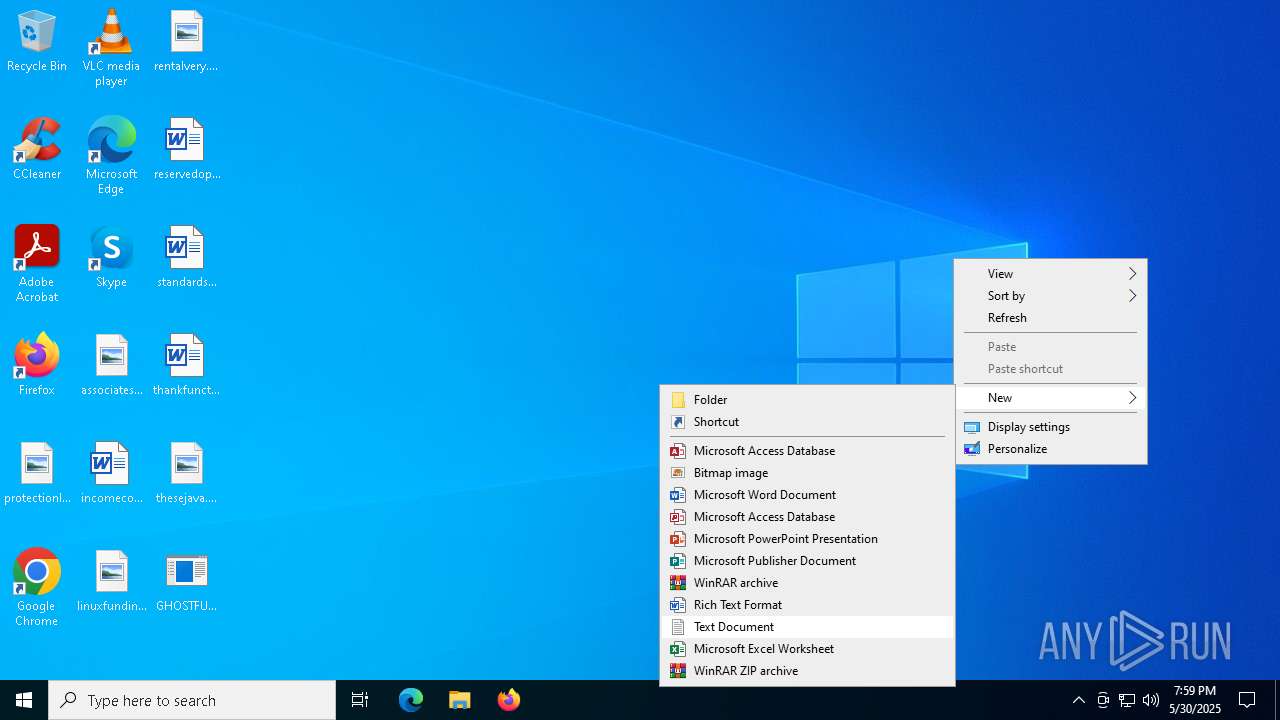Viewport: 1280px width, 720px height.
Task: Select the CCleaner desktop shortcut
Action: coord(37,150)
